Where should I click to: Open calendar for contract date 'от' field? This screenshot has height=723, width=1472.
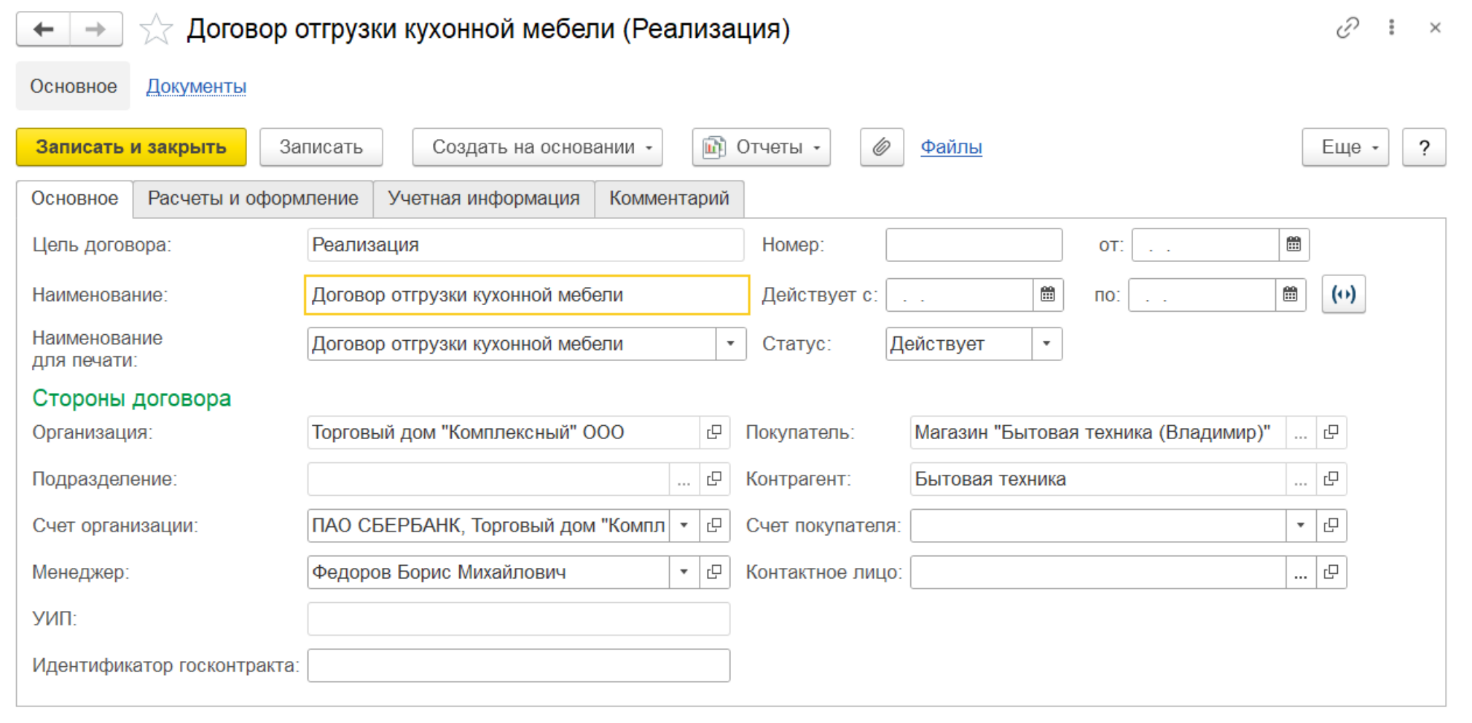point(1293,244)
